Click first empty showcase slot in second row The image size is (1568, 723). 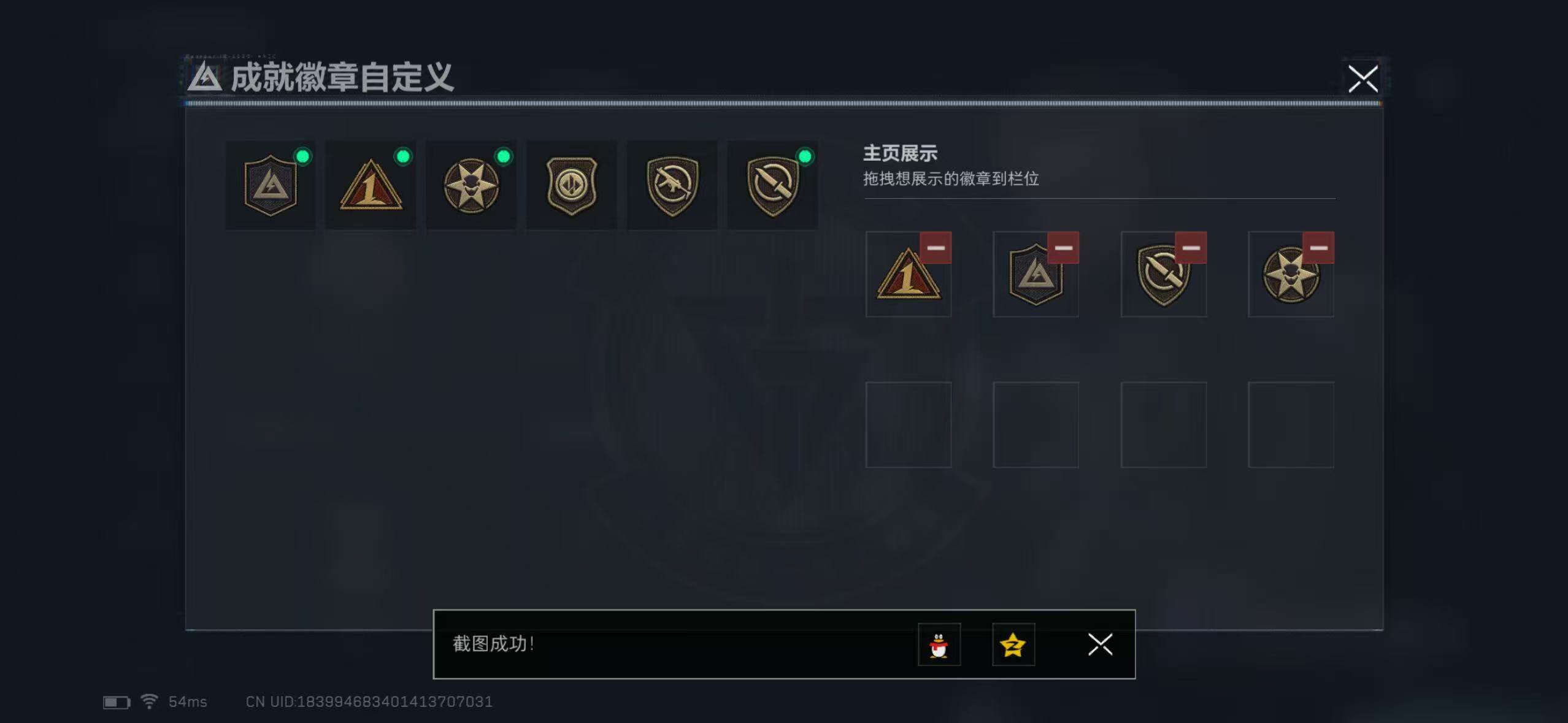pyautogui.click(x=909, y=425)
